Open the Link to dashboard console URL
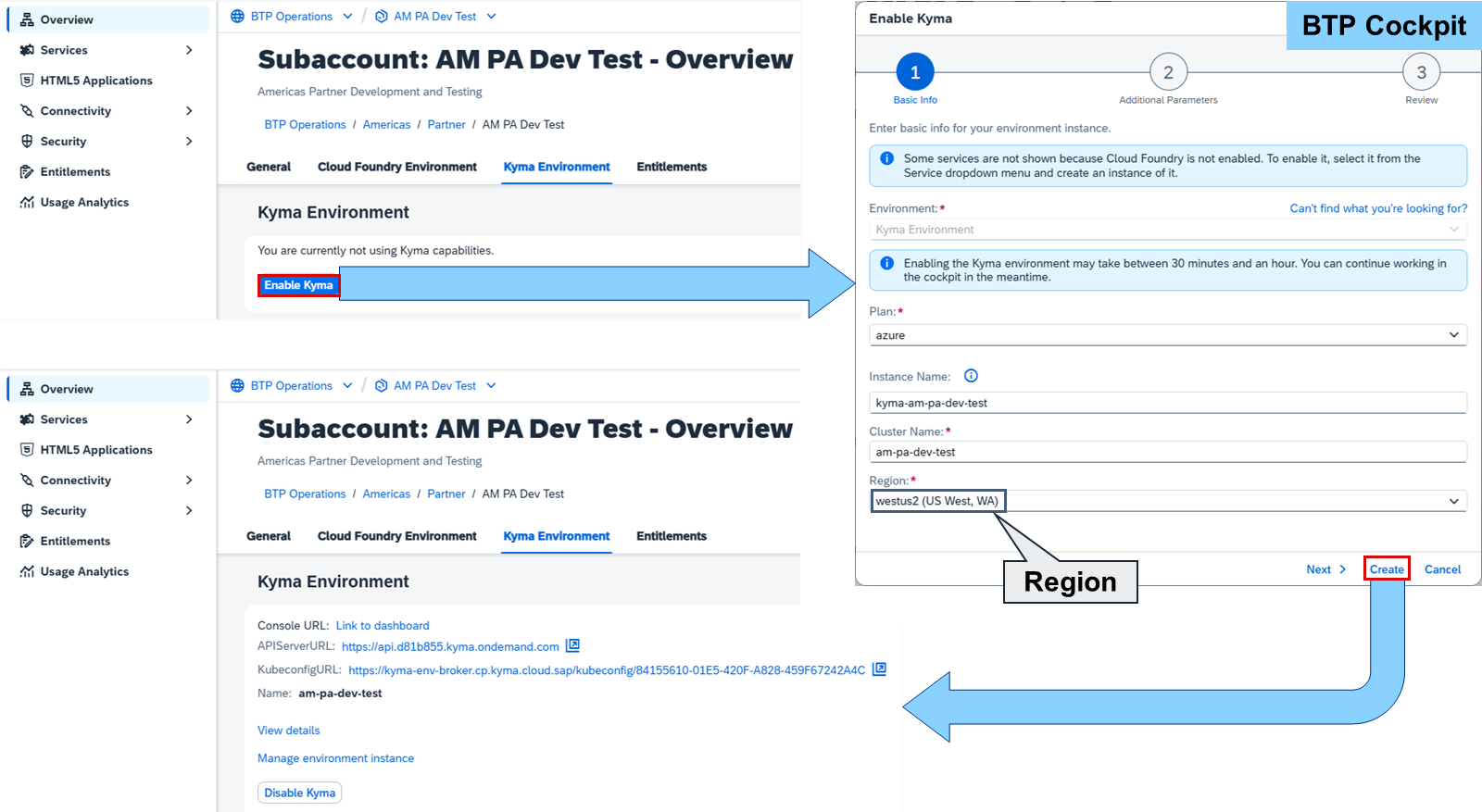This screenshot has height=812, width=1482. point(383,626)
